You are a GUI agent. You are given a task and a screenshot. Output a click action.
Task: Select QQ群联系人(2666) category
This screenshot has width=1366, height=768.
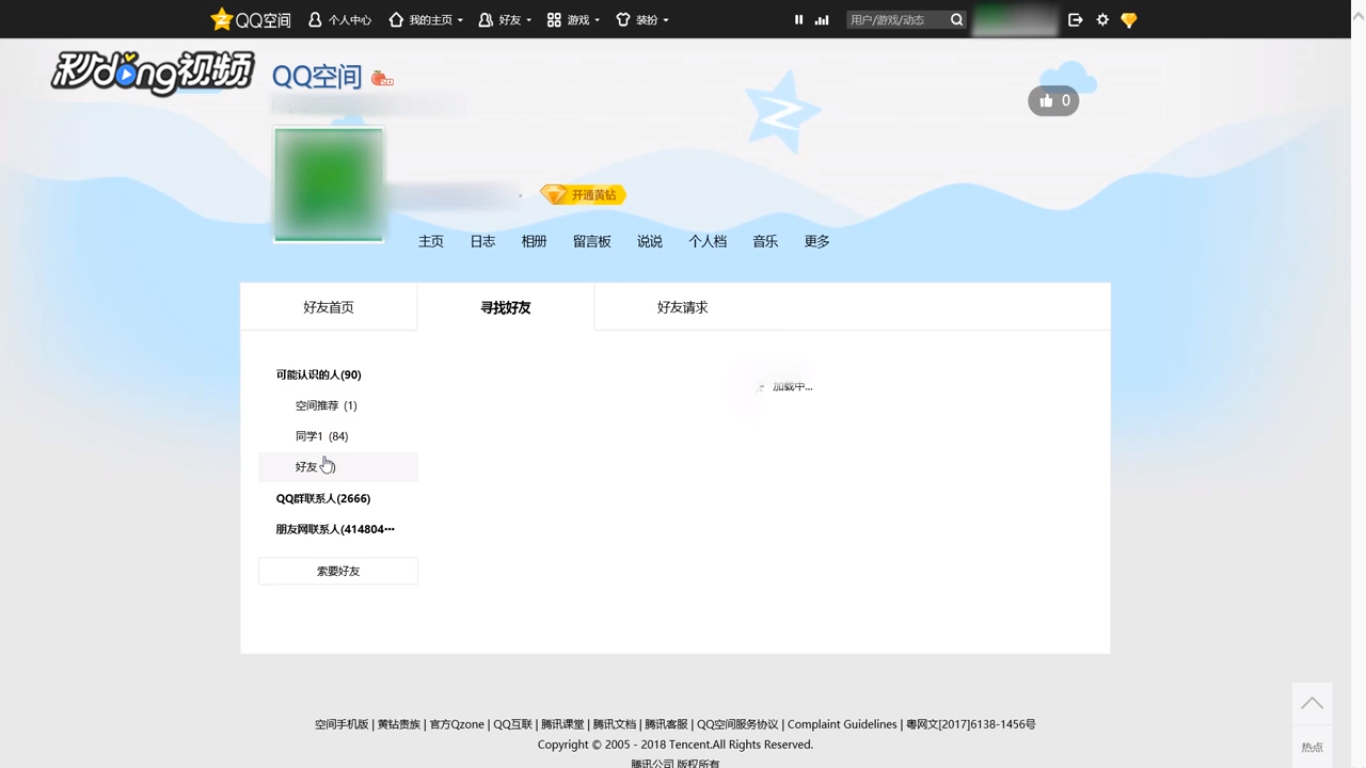323,498
